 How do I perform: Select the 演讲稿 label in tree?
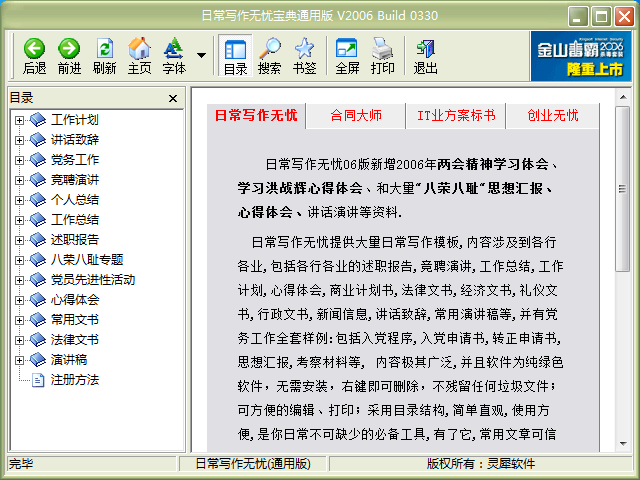tap(69, 360)
